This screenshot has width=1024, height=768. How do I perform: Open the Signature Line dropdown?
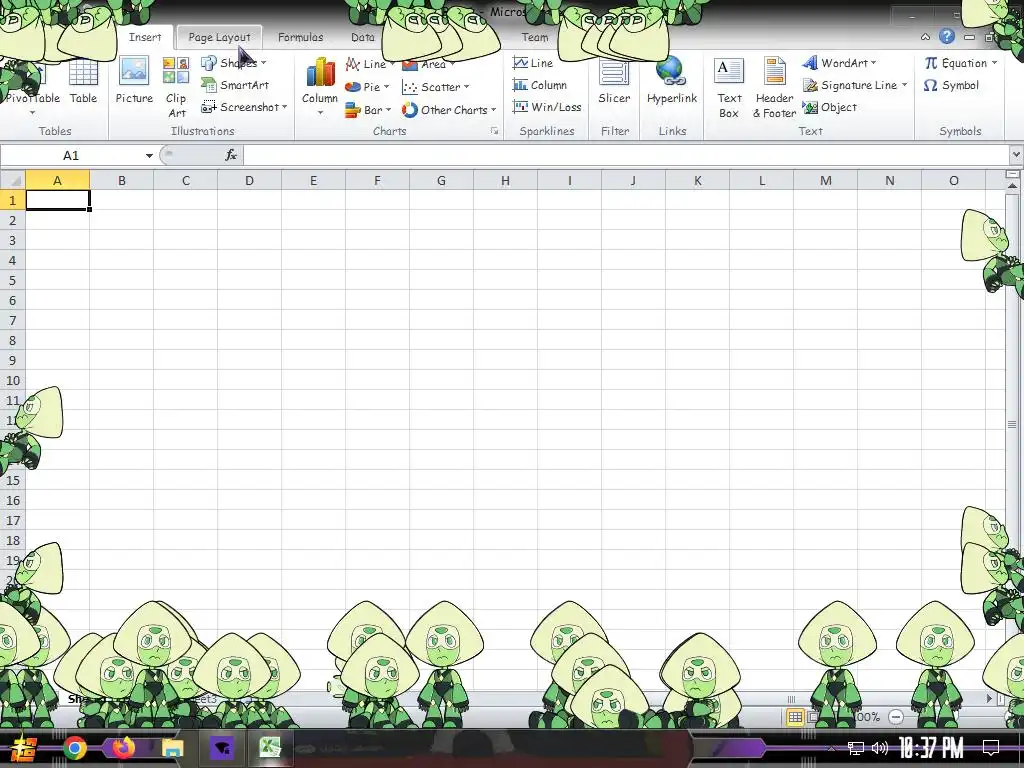pos(855,85)
